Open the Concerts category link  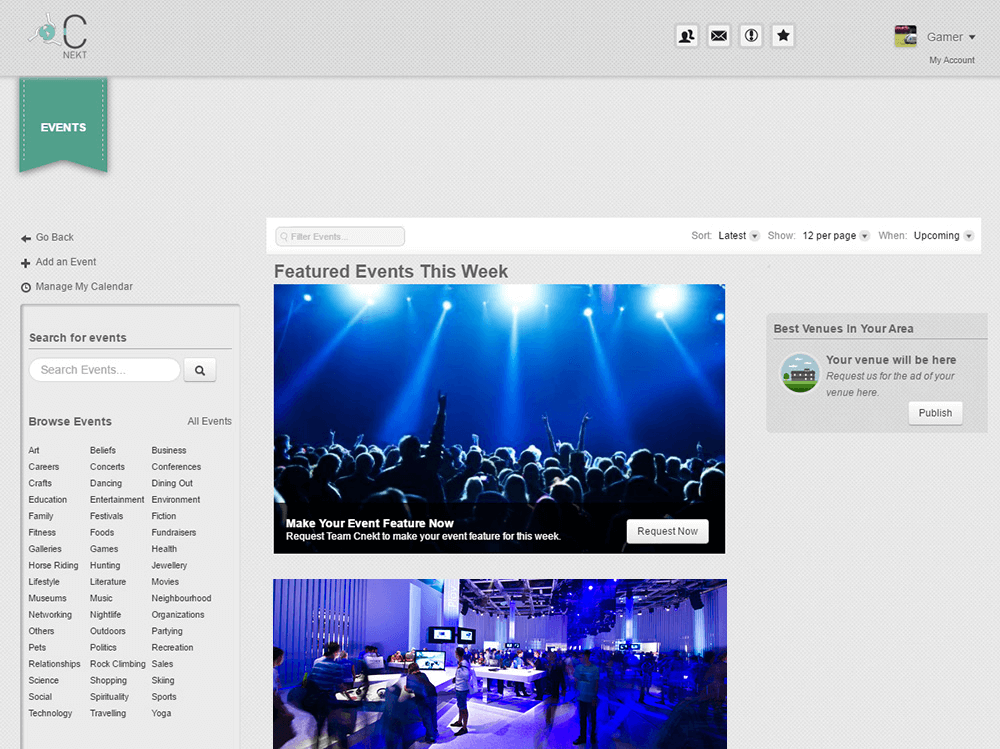[106, 466]
